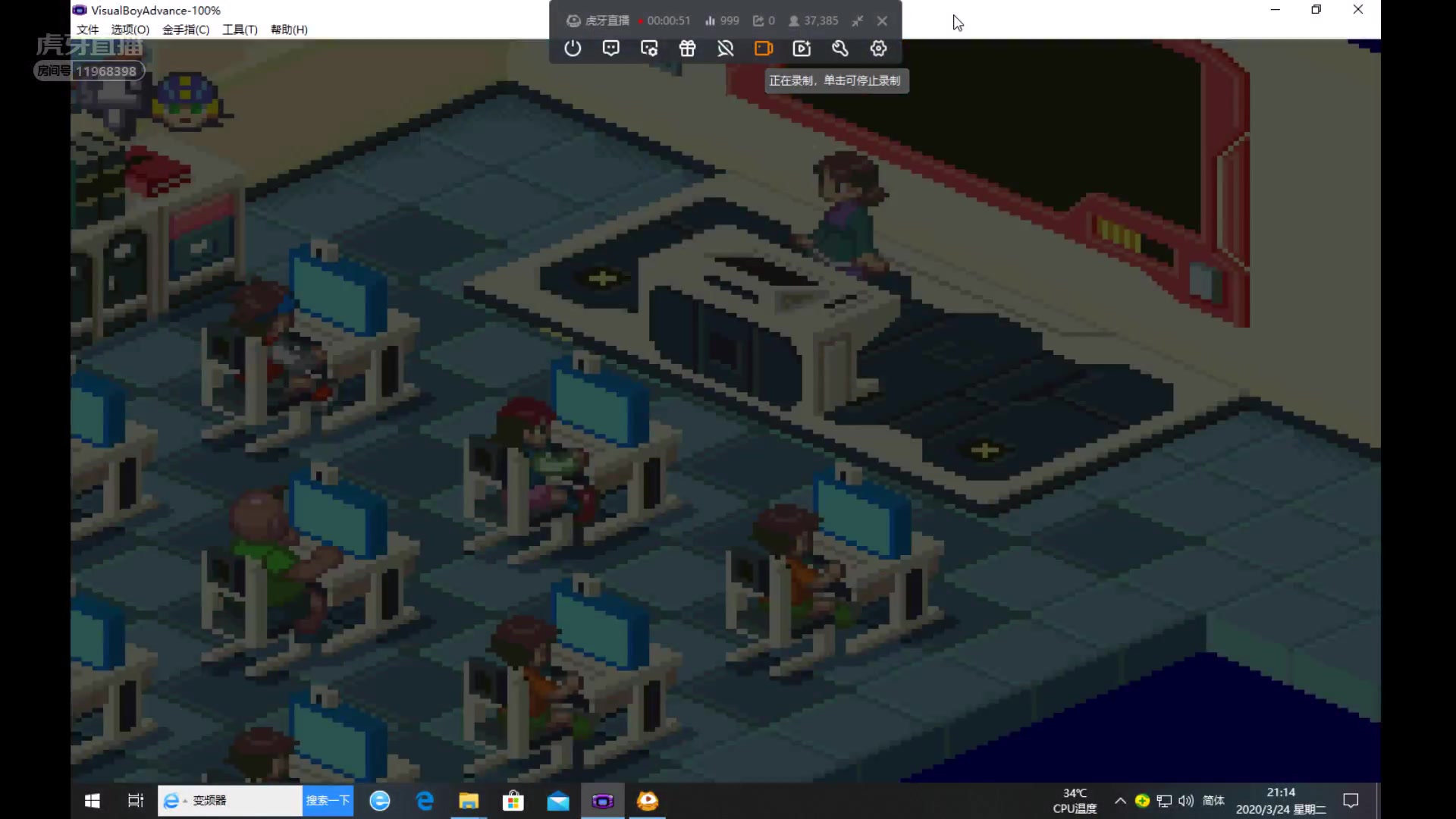Open the Internet Explorer taskbar icon

tap(380, 801)
